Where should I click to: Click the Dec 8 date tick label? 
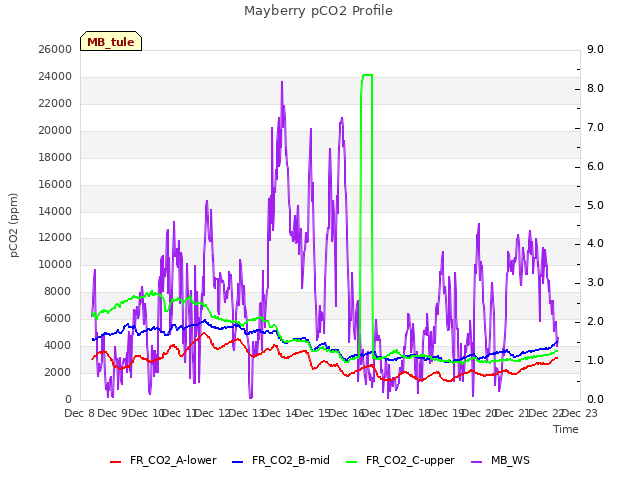[80, 413]
